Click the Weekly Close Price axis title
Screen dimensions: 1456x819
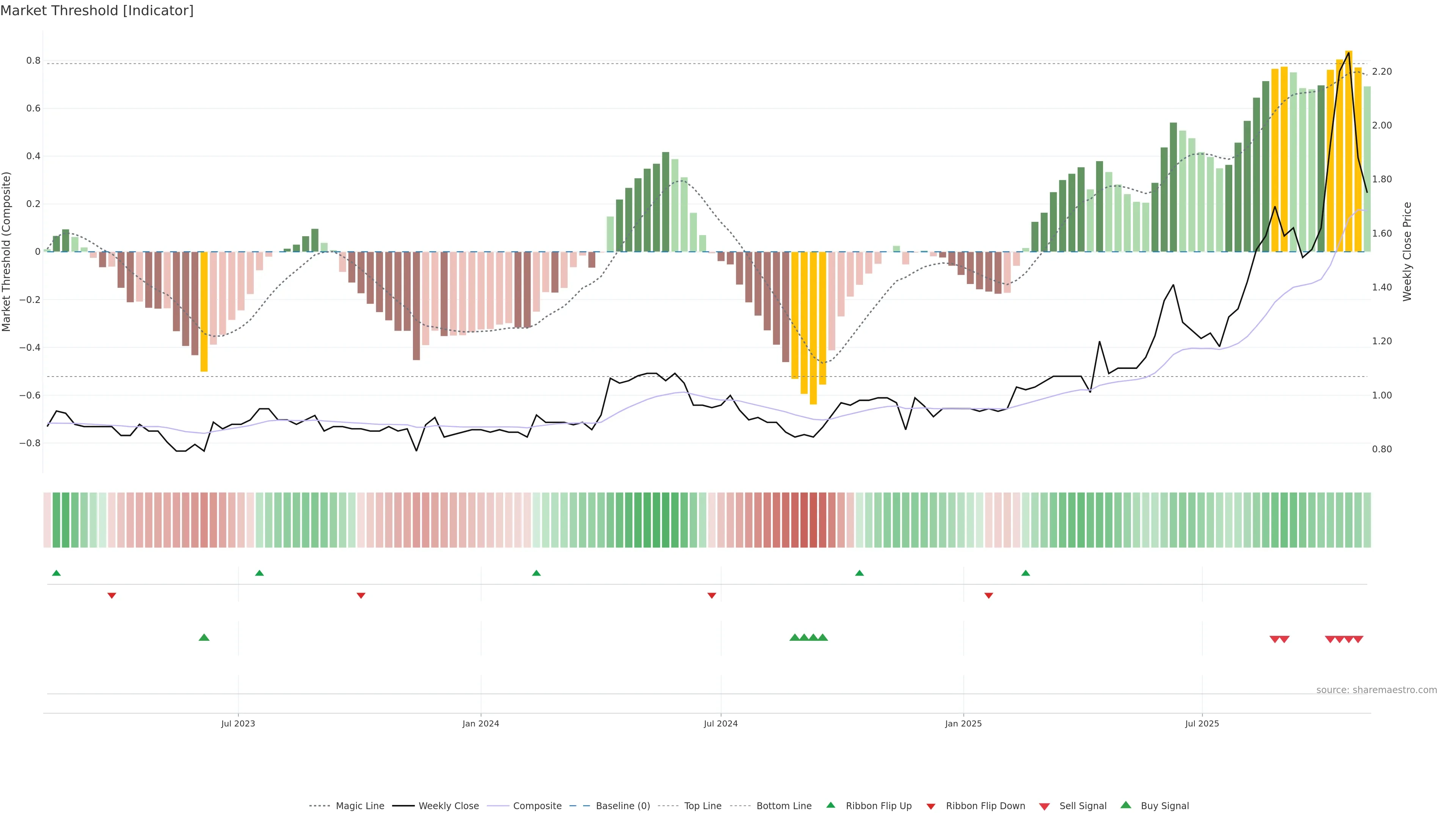(x=1407, y=251)
